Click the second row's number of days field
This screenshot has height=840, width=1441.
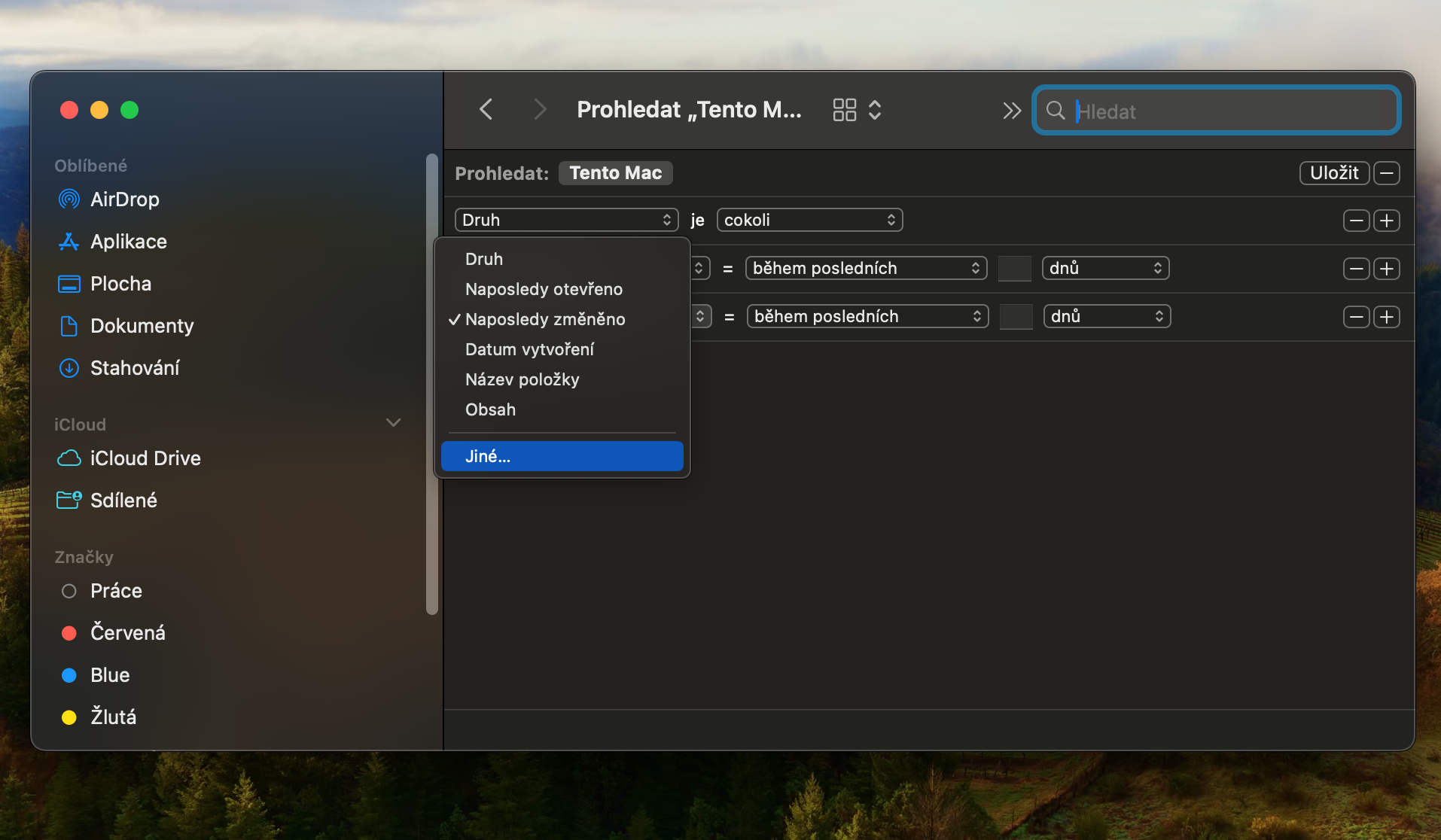1015,269
